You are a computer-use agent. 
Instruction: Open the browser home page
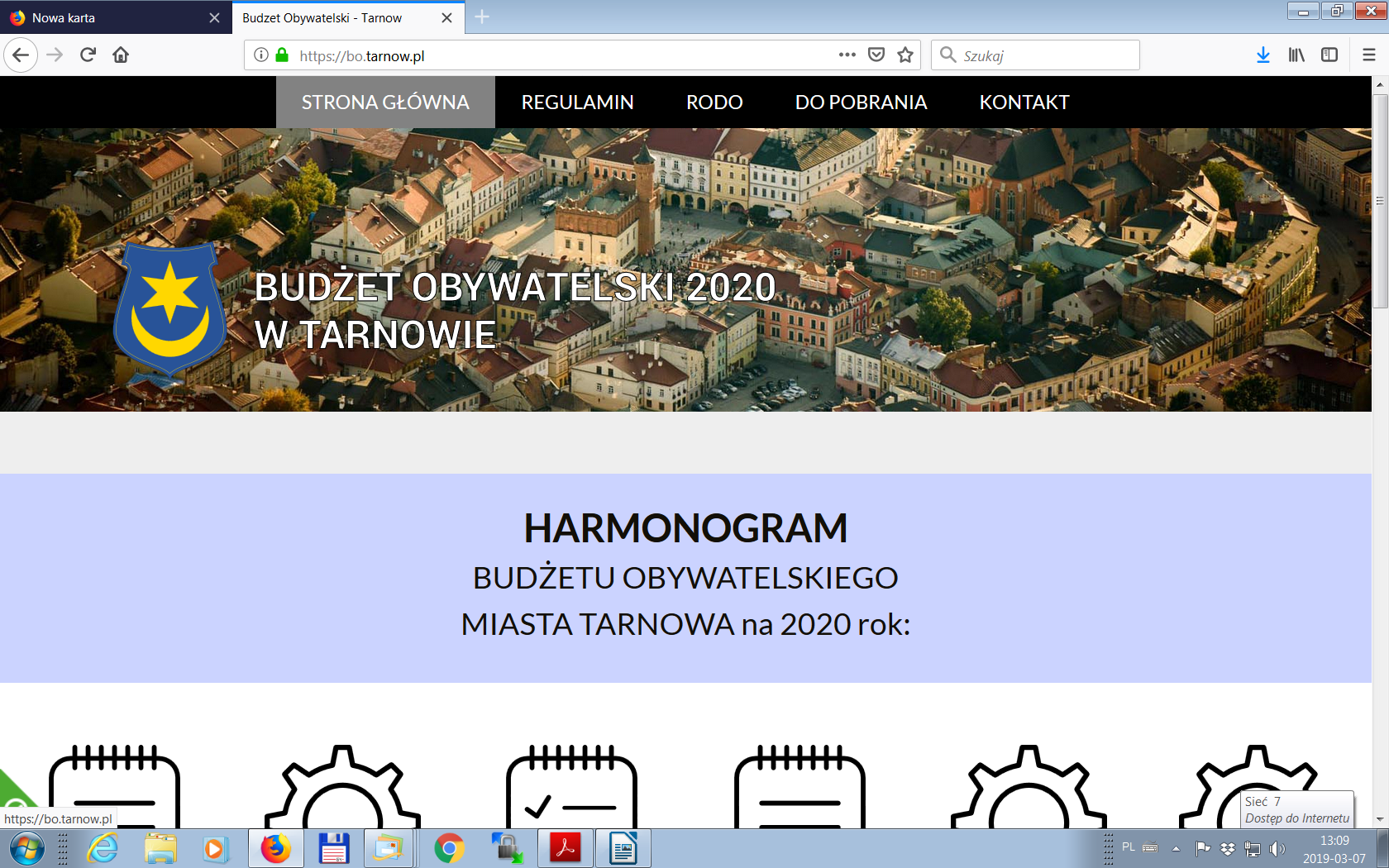(x=121, y=55)
